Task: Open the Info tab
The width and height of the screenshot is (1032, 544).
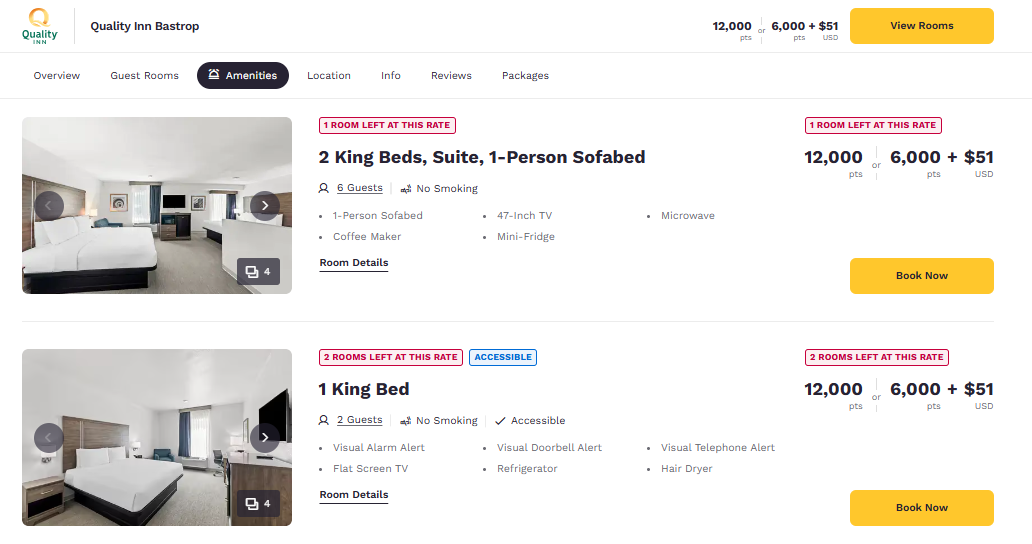Action: [x=391, y=76]
